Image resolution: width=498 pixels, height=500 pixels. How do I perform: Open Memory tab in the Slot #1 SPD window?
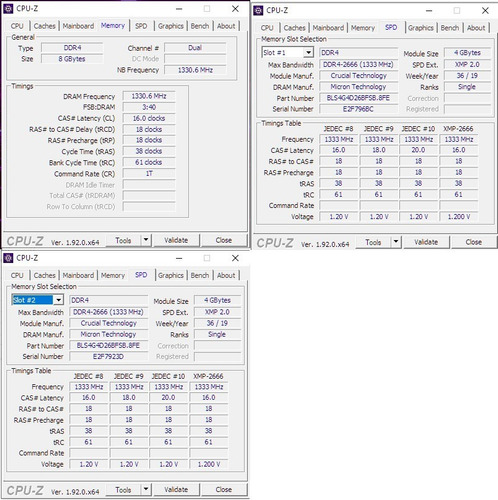(x=363, y=28)
